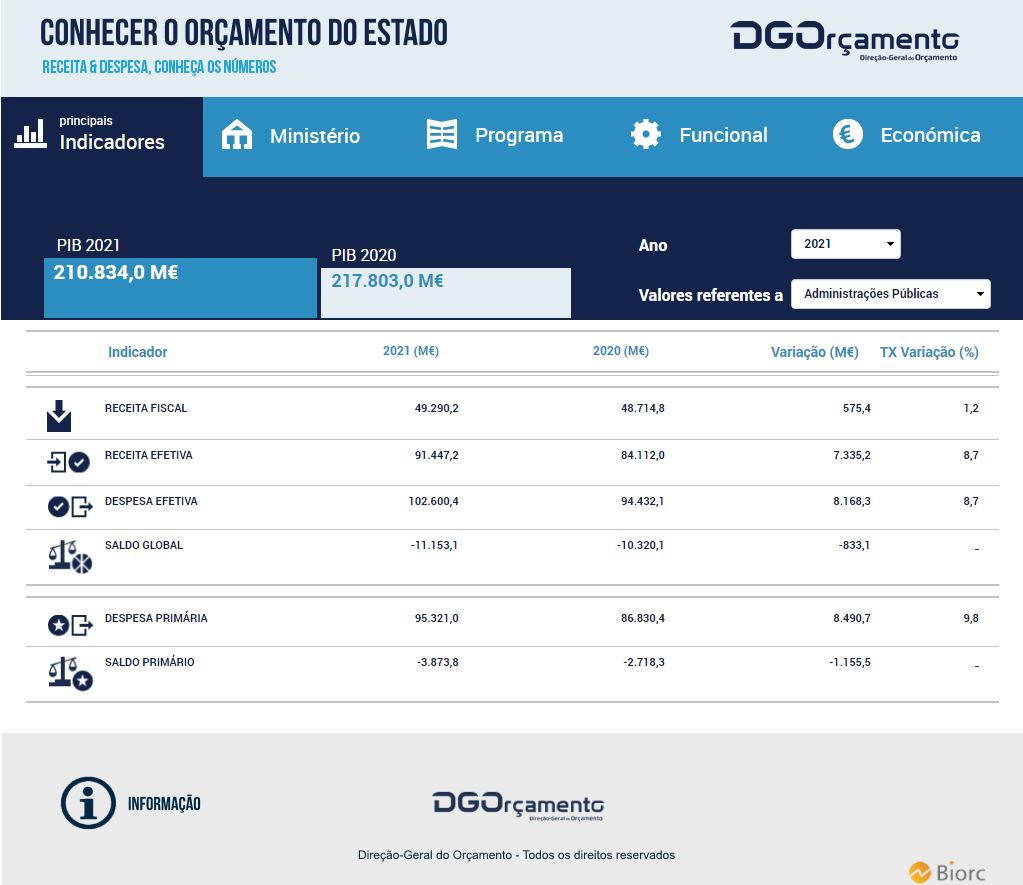Click the DGOrçamento logo in footer
1023x885 pixels.
click(x=518, y=805)
